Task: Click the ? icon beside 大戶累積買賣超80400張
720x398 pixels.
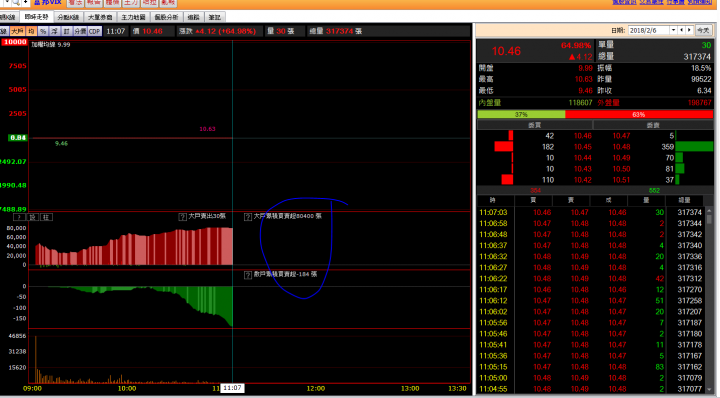Action: click(x=248, y=217)
